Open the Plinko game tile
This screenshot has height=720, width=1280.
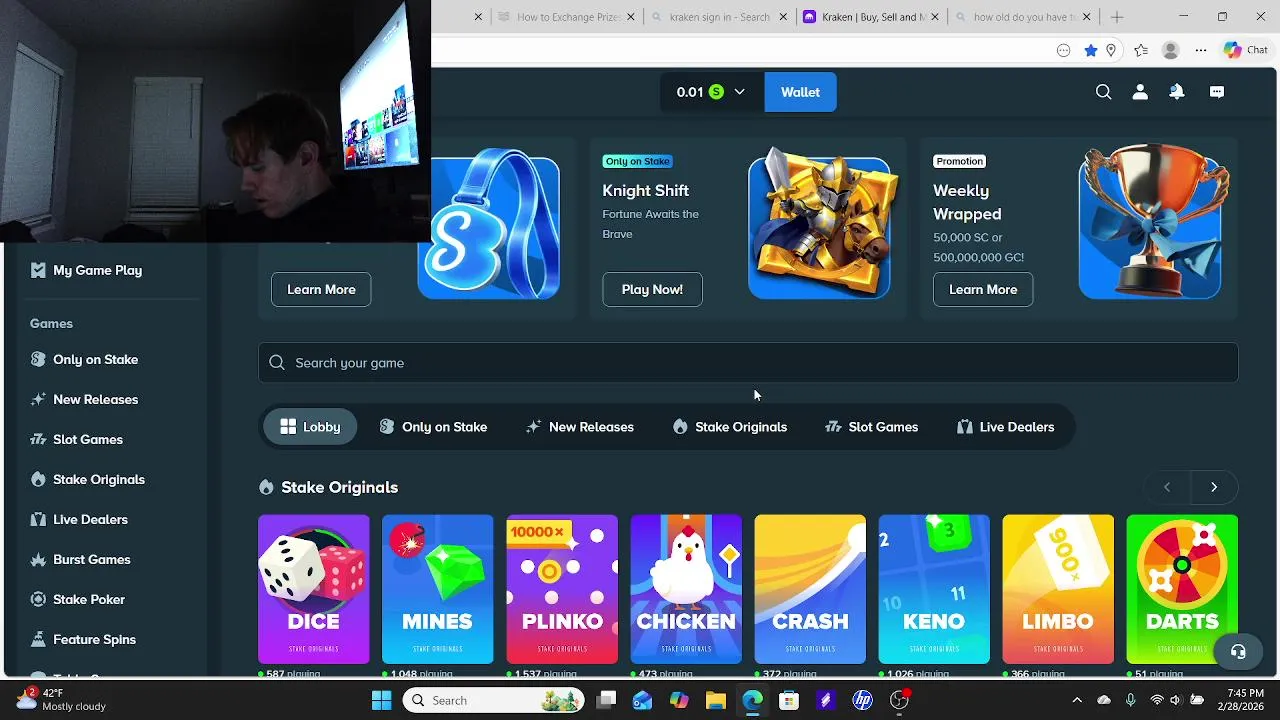point(562,589)
